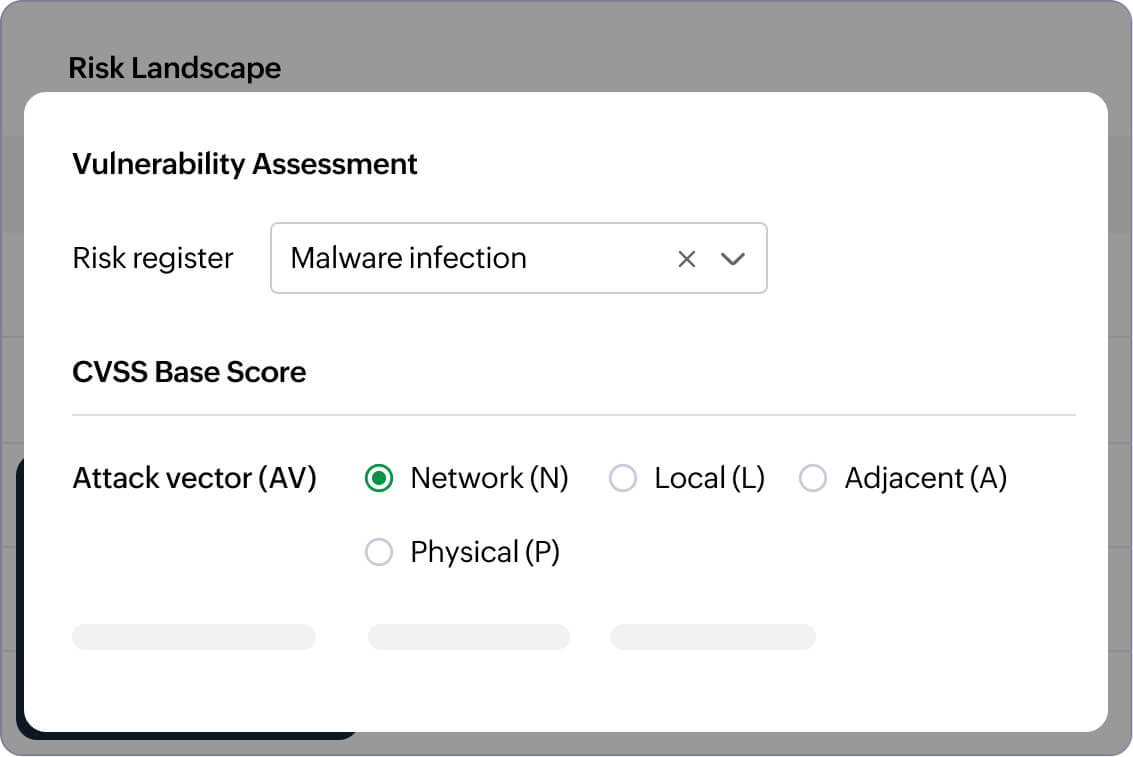The width and height of the screenshot is (1133, 757).
Task: Click the rightmost gray placeholder bar
Action: click(x=713, y=637)
